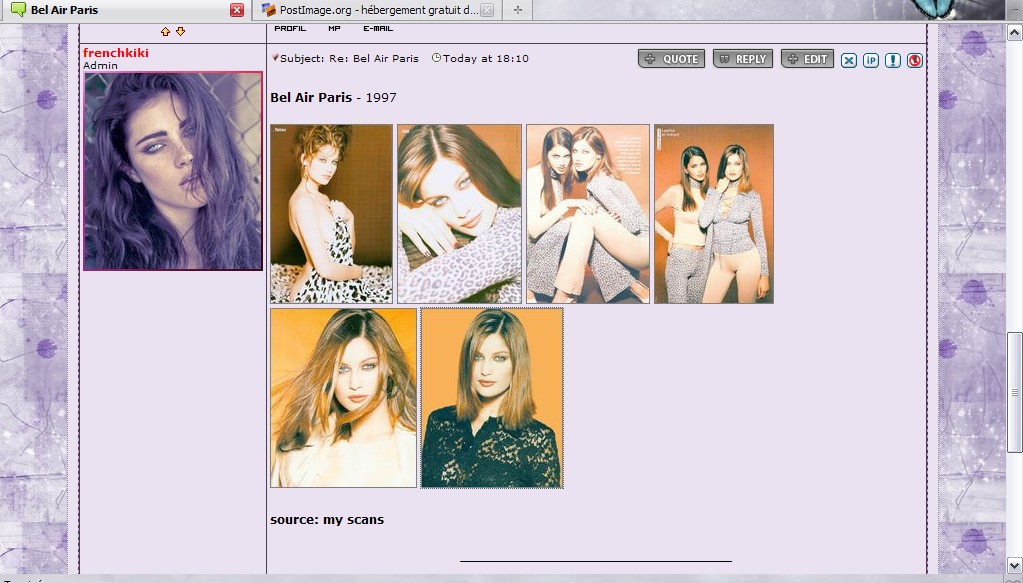Viewport: 1023px width, 583px height.
Task: Delete the post with the X icon
Action: tap(848, 60)
